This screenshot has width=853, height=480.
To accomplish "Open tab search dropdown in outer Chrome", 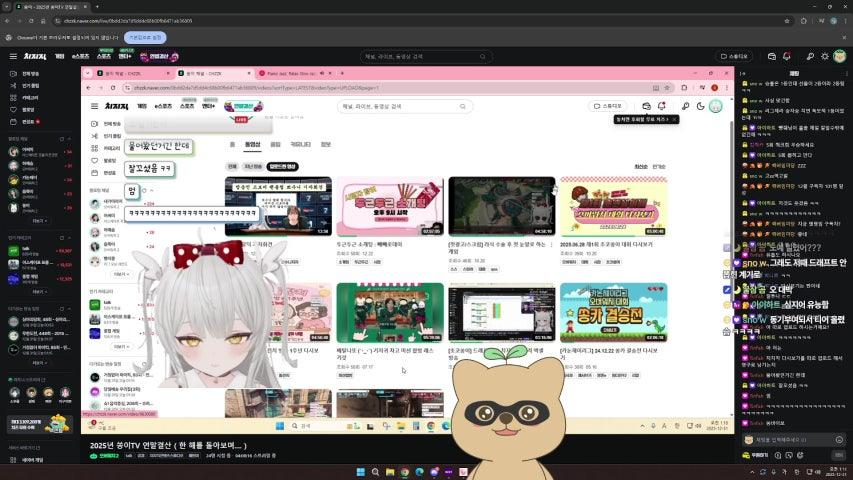I will (7, 7).
